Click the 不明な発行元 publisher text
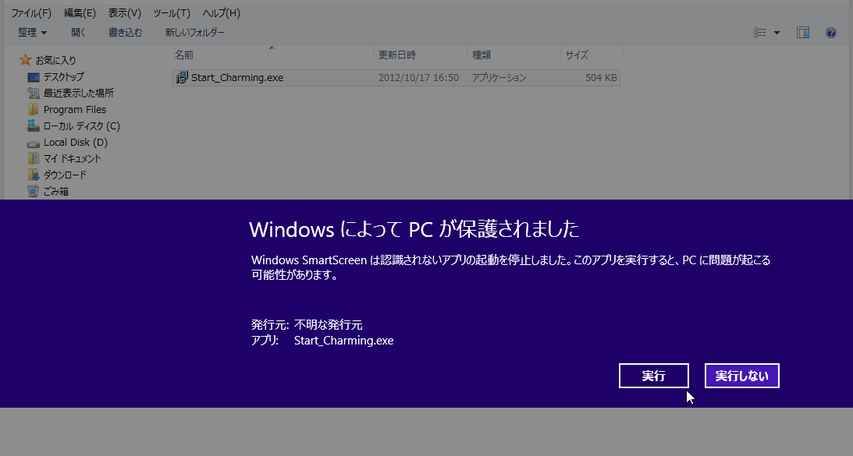The height and width of the screenshot is (456, 853). [328, 325]
